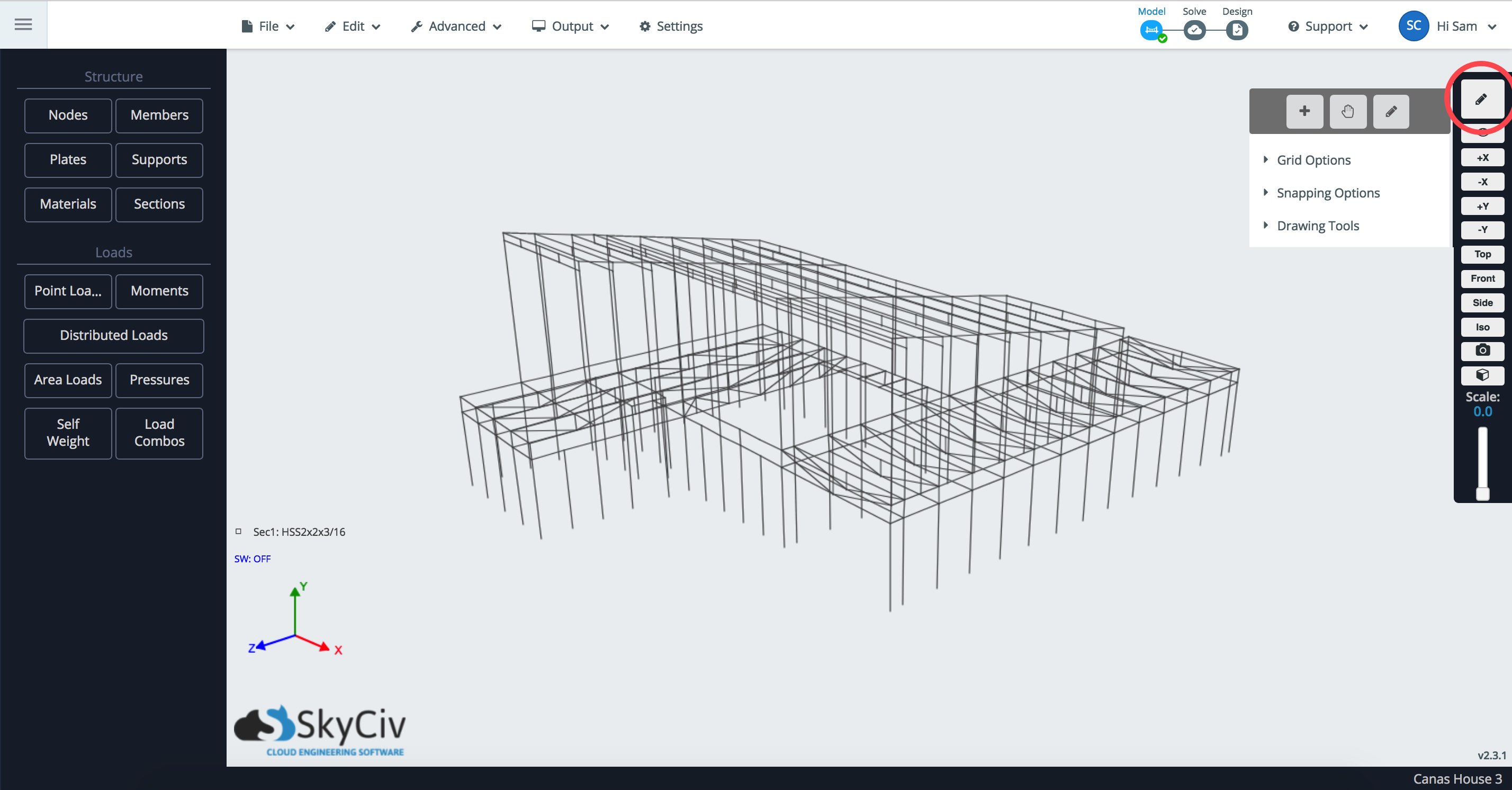The height and width of the screenshot is (790, 1512).
Task: Click the Solve stage icon
Action: click(1194, 30)
